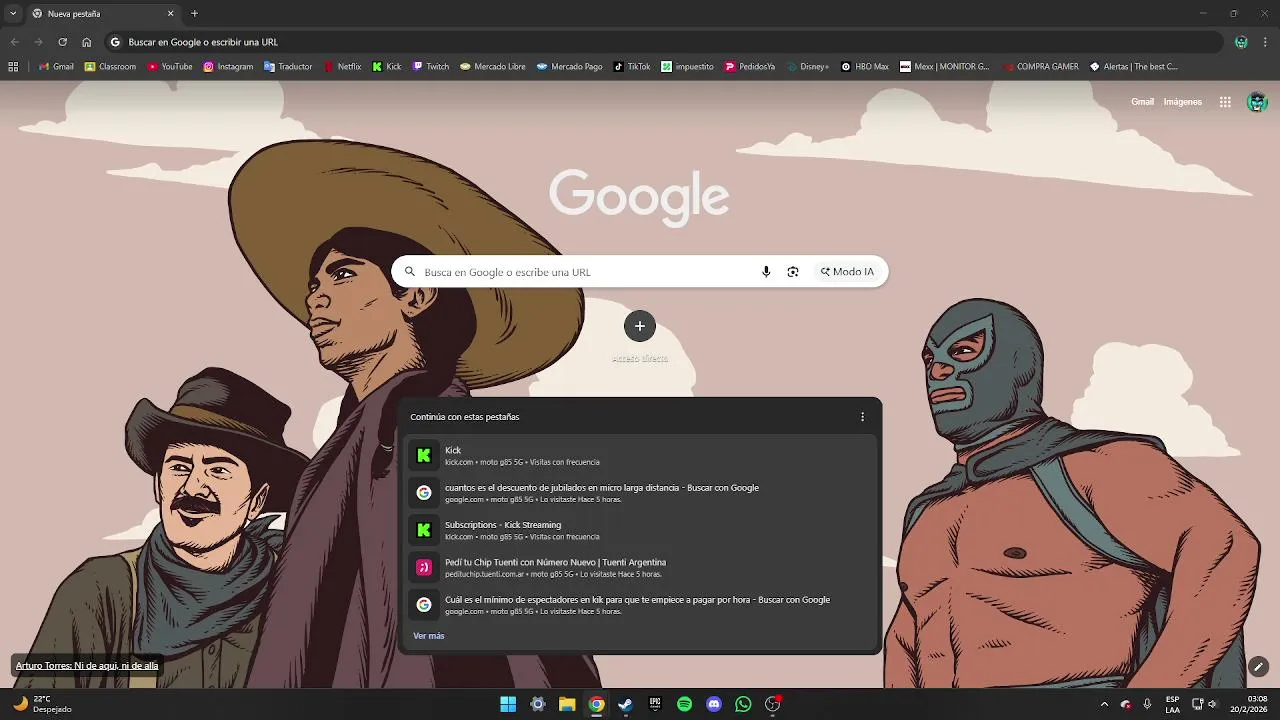Show hidden system tray icons
1280x720 pixels.
click(x=1104, y=704)
